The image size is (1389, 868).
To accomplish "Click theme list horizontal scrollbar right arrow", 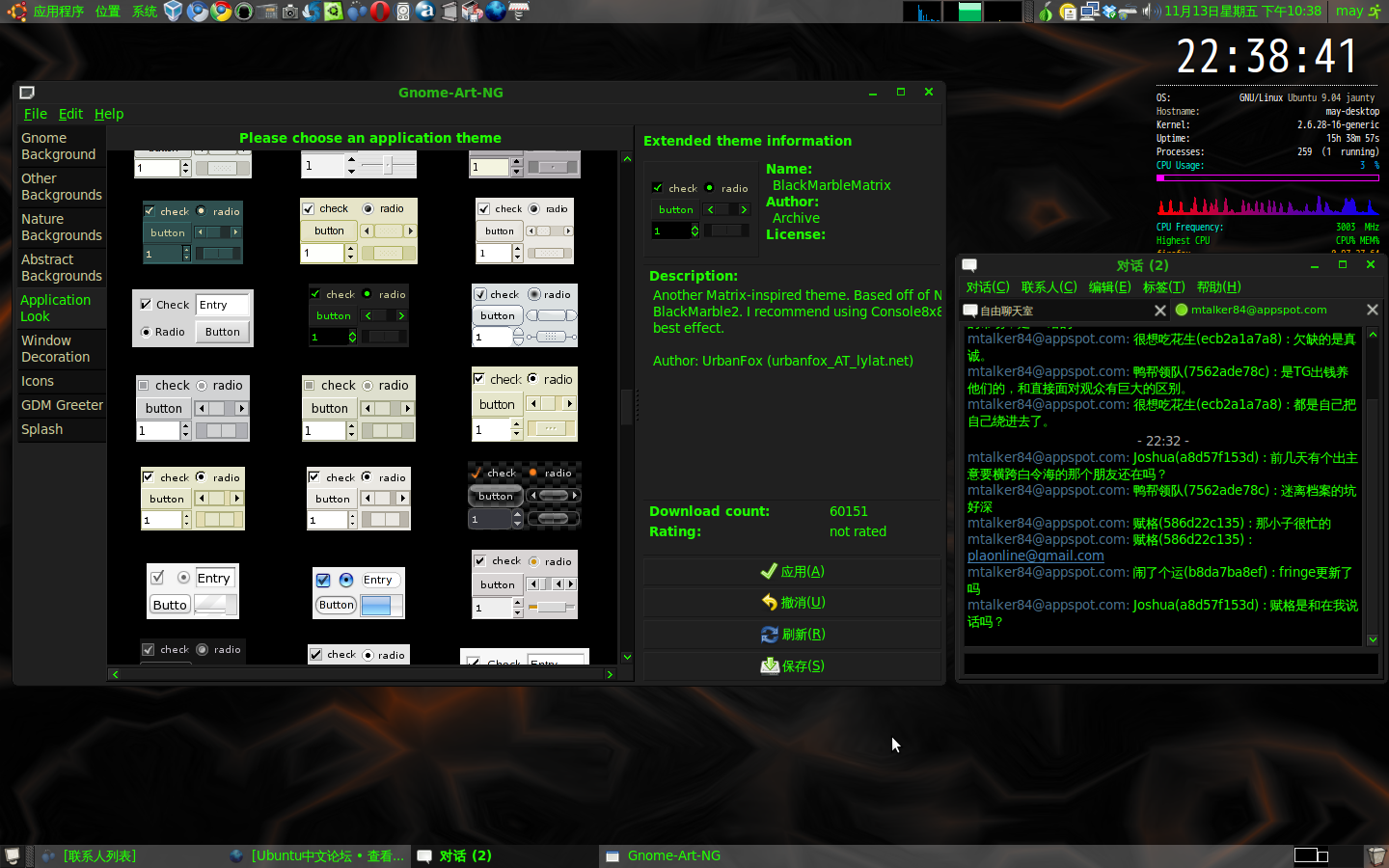I will [x=610, y=674].
